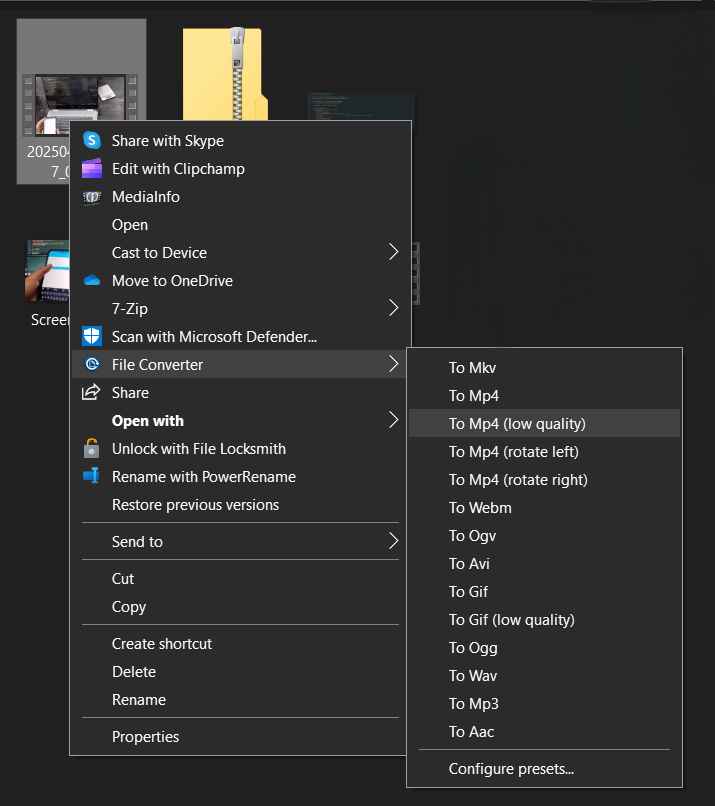
Task: Select the selected video file thumbnail
Action: pos(81,104)
